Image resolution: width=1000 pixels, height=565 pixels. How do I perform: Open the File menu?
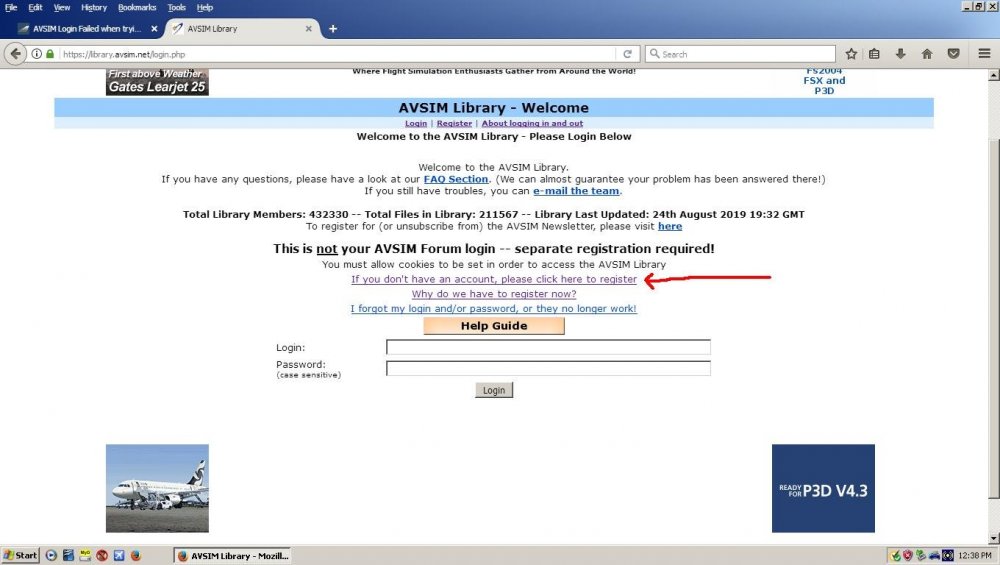(11, 8)
